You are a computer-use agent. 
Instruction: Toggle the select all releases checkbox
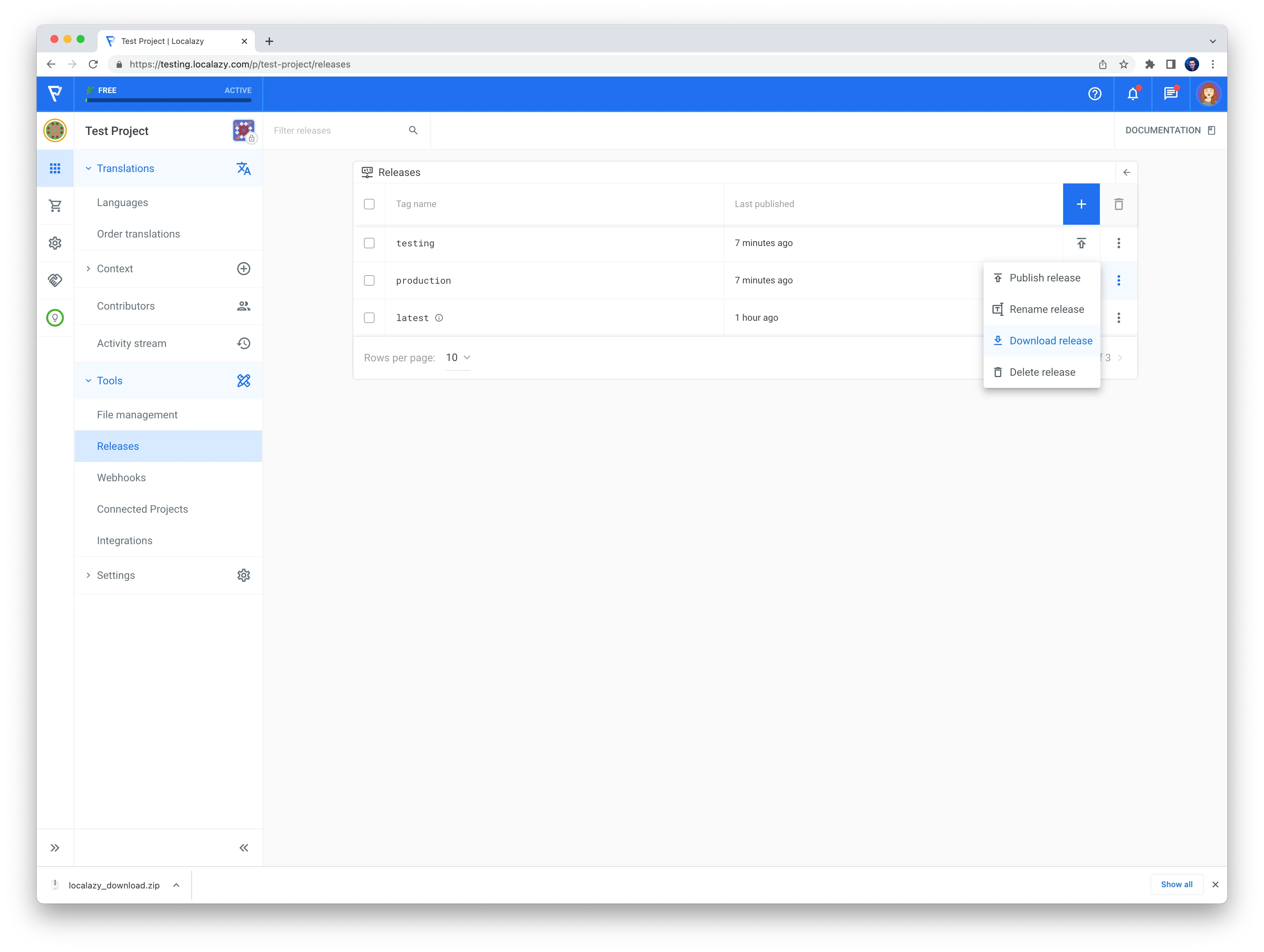tap(369, 204)
